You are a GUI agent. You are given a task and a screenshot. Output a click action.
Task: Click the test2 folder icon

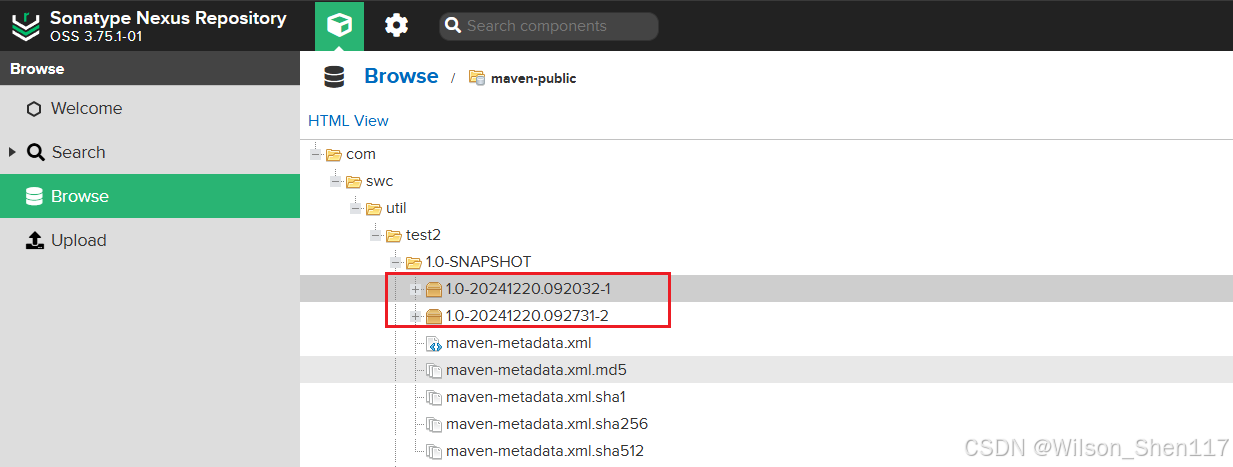(394, 235)
